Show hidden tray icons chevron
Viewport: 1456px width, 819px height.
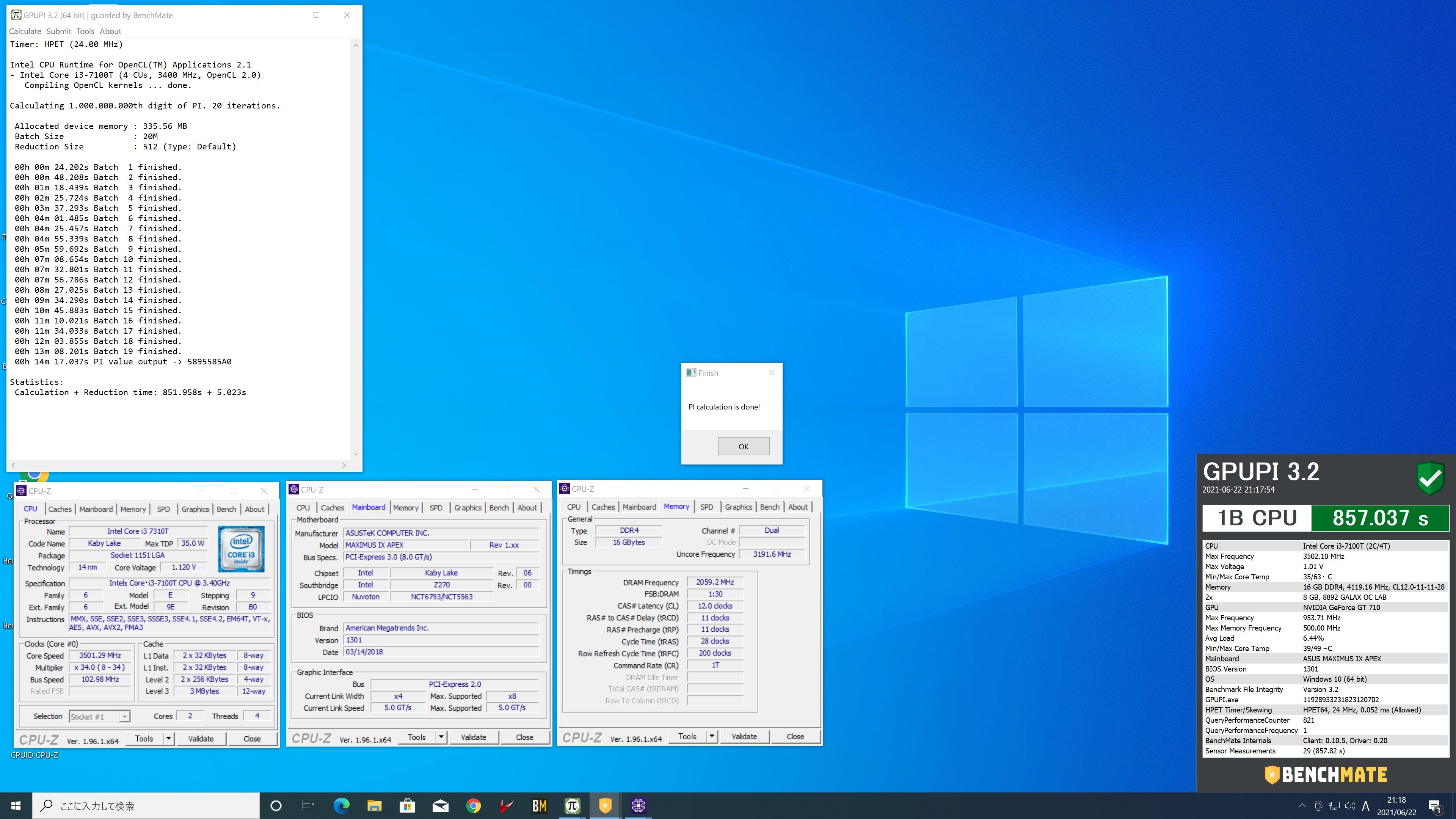1302,805
